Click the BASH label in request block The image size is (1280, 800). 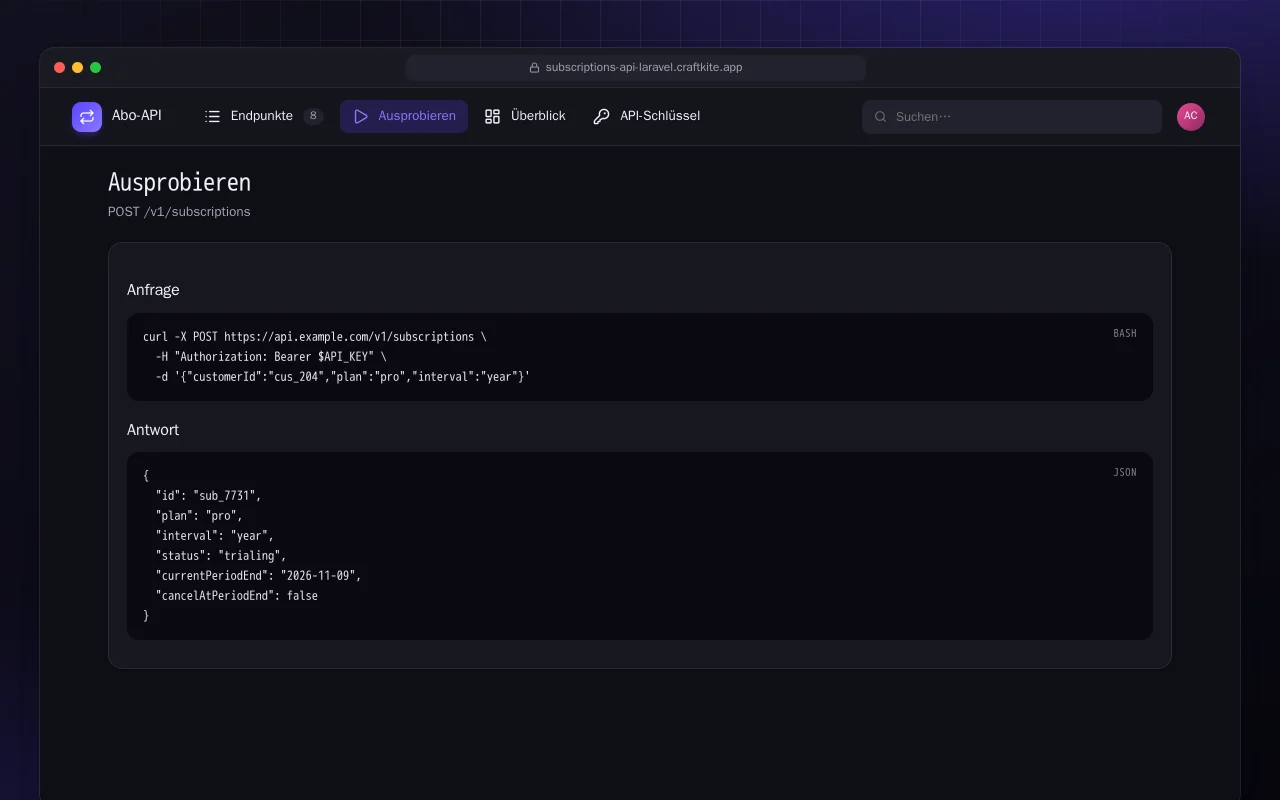(x=1125, y=334)
